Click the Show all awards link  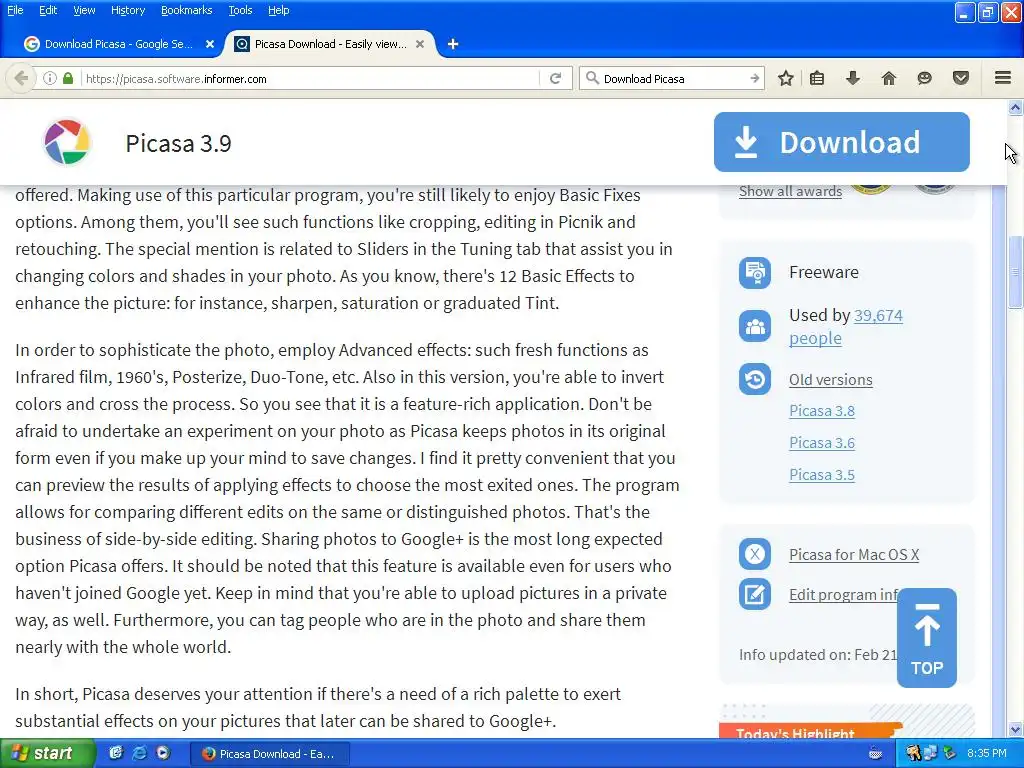[x=790, y=191]
